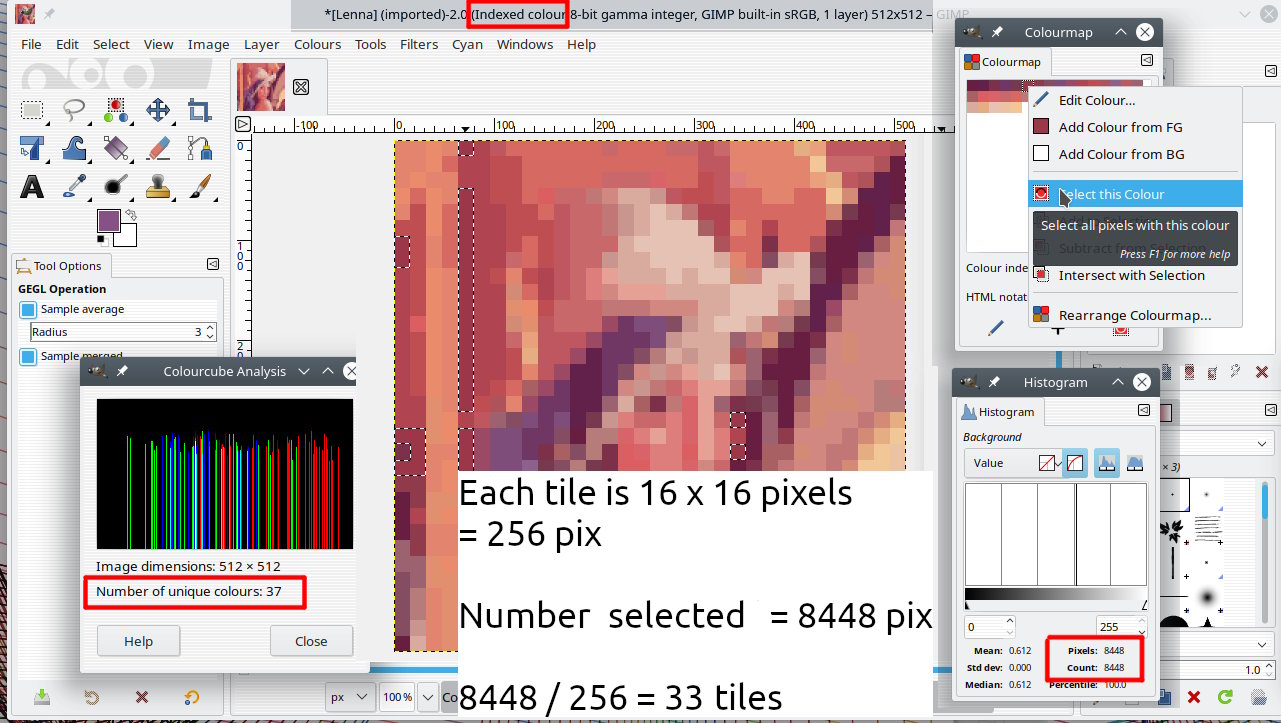Shade the Histogram window with the up arrow

pyautogui.click(x=1116, y=382)
